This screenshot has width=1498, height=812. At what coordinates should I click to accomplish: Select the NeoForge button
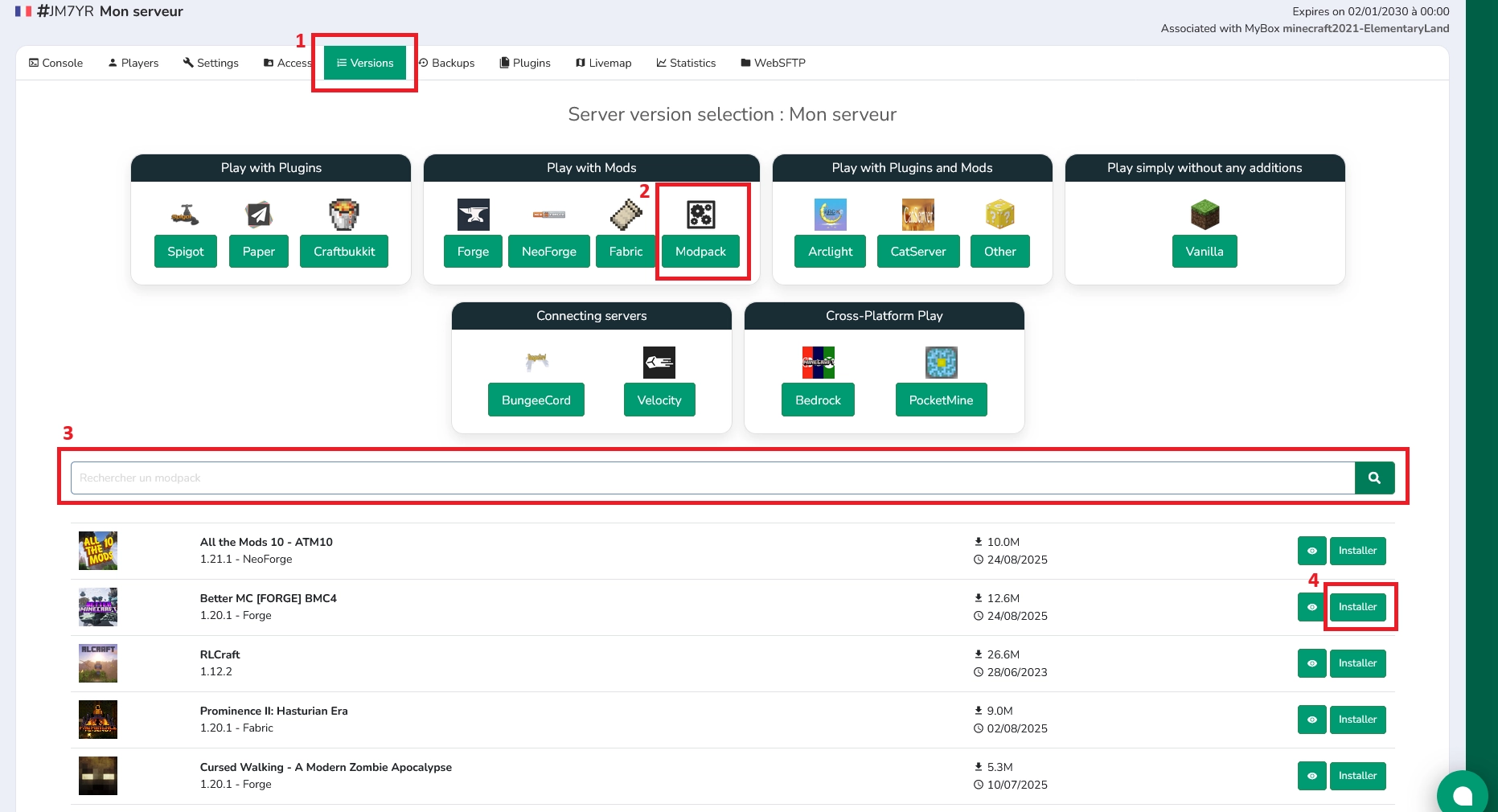(x=549, y=252)
